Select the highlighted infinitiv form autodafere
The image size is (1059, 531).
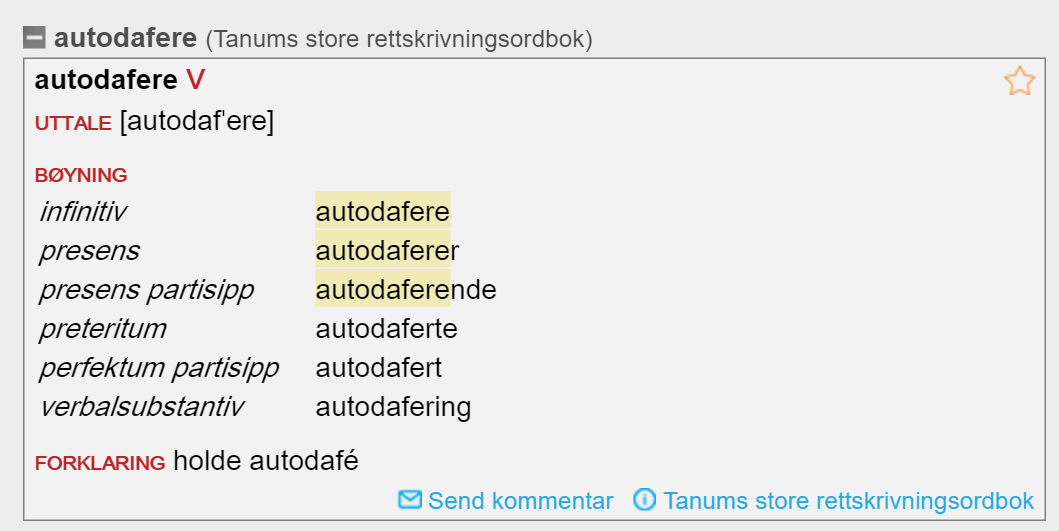(382, 211)
